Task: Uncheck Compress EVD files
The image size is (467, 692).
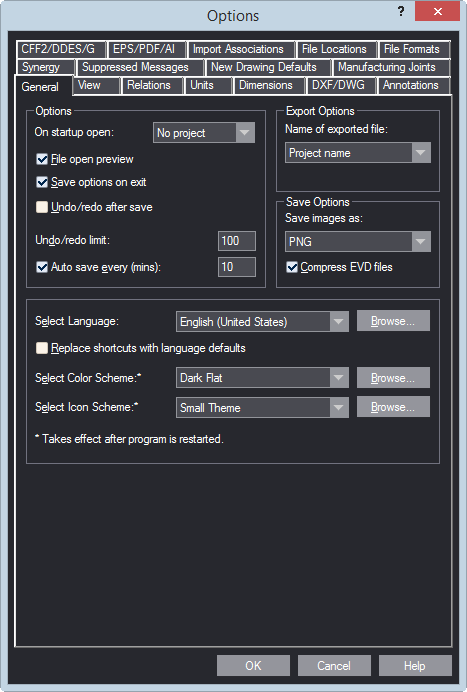Action: (292, 267)
